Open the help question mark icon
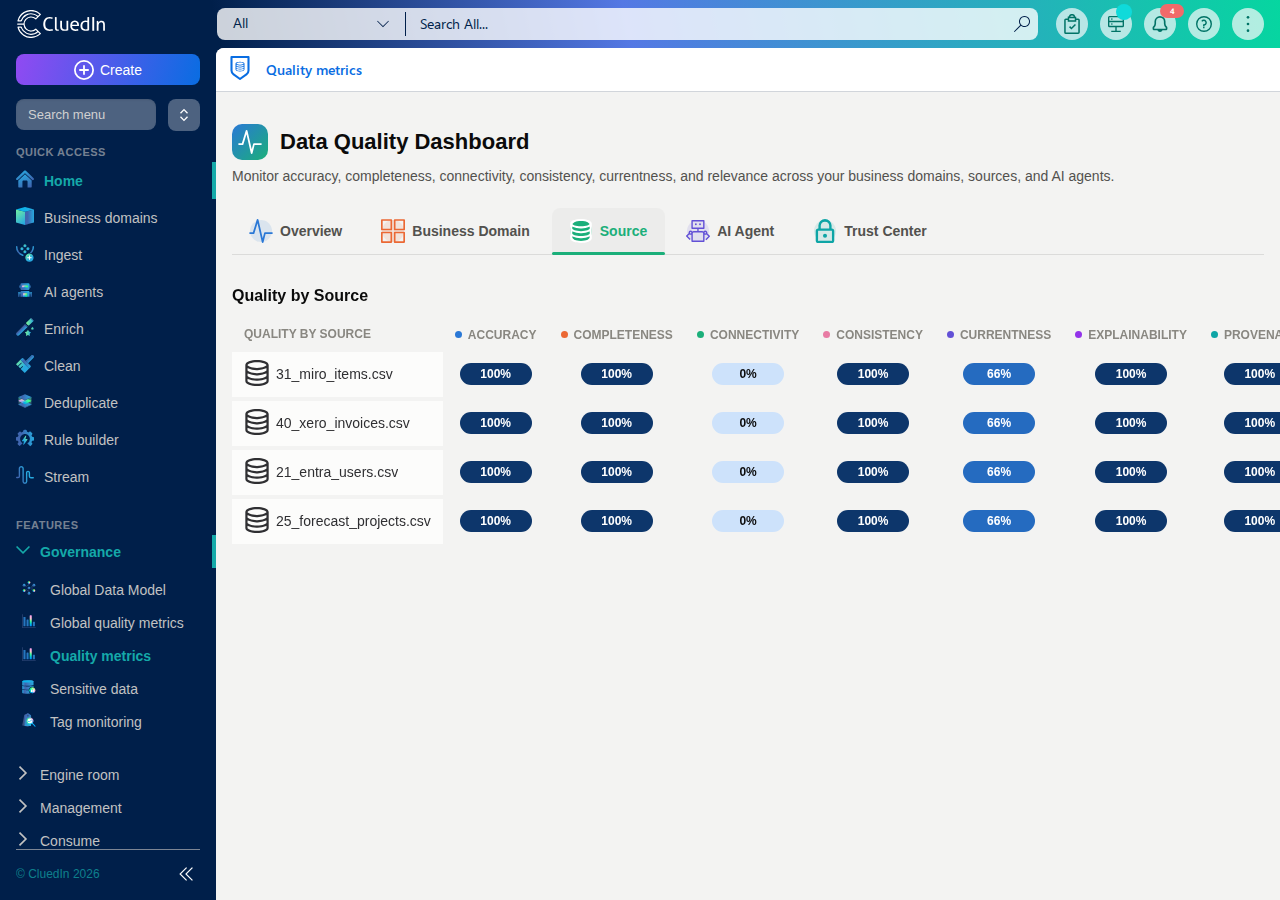Screen dimensions: 1280x900 [x=1204, y=24]
